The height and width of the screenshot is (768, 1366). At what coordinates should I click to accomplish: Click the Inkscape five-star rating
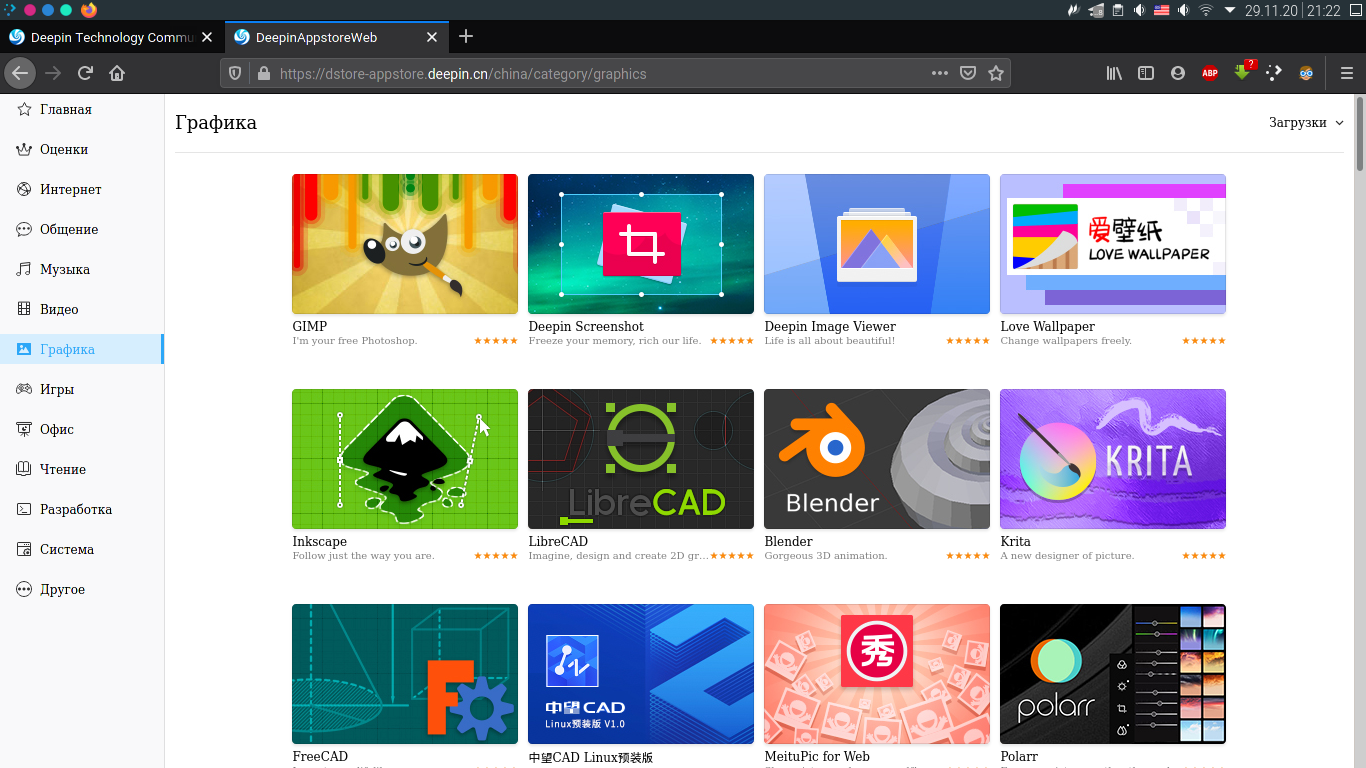(x=496, y=556)
